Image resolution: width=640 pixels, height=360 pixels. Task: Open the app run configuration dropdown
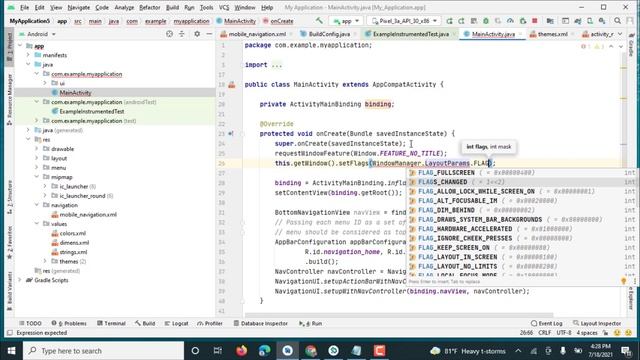point(346,21)
